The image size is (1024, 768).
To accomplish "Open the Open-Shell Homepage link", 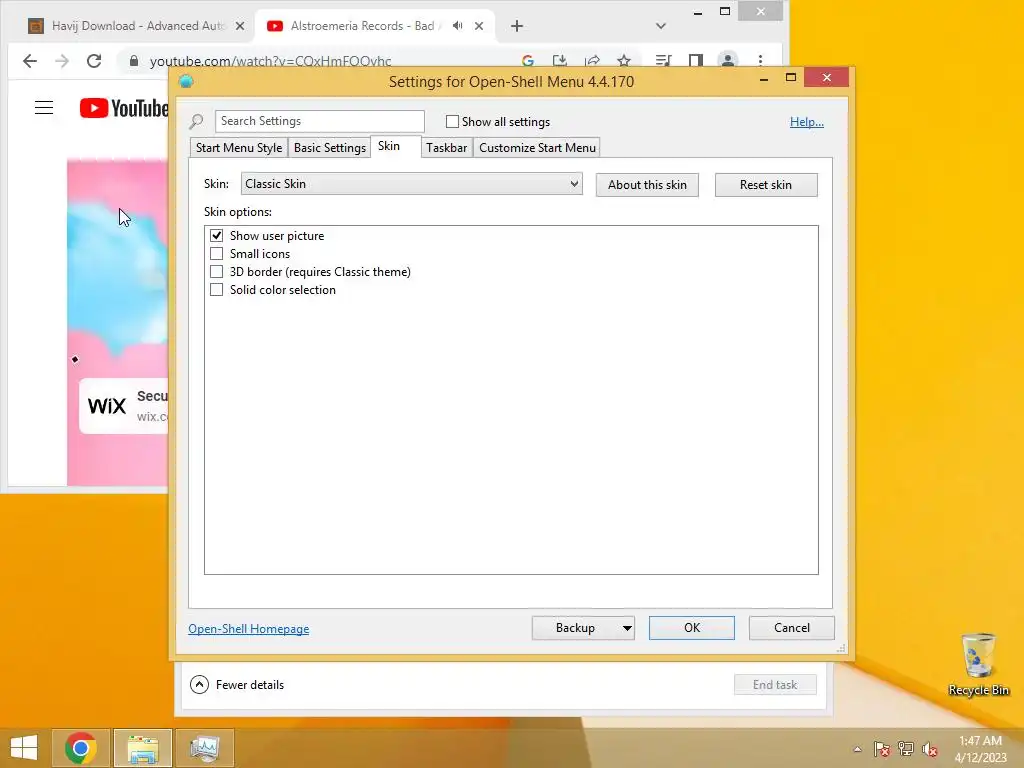I will [x=249, y=629].
